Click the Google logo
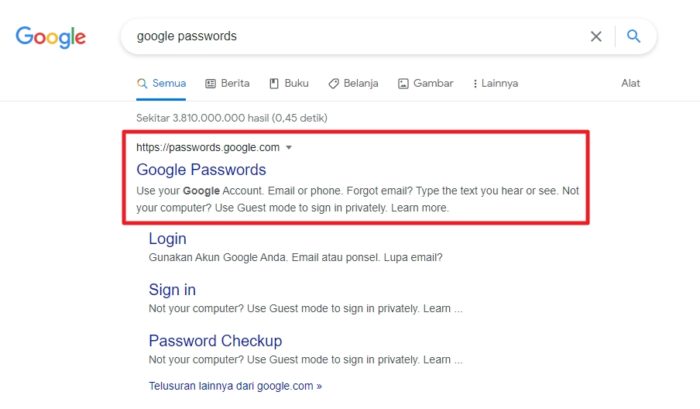 50,37
